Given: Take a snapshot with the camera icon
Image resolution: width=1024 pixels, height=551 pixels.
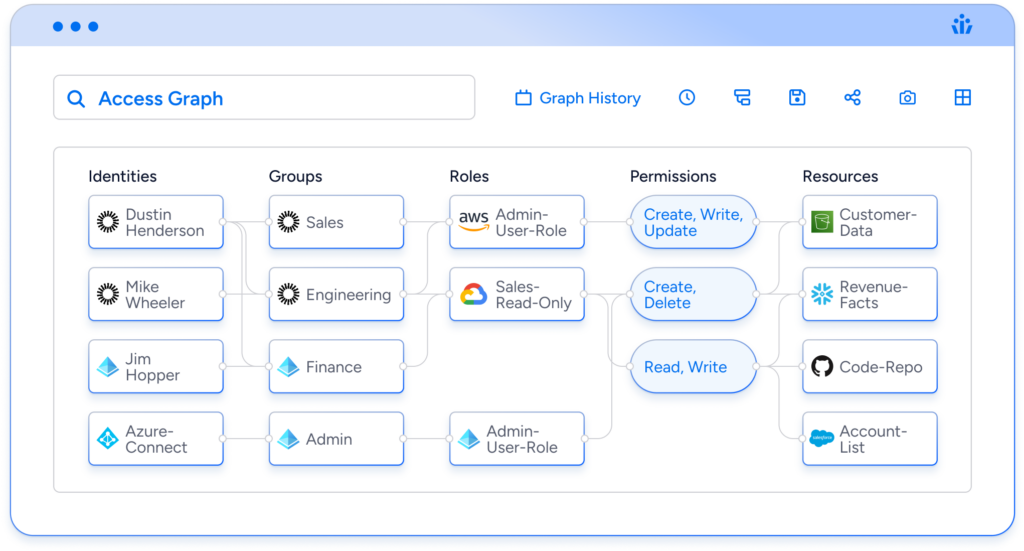Looking at the screenshot, I should [907, 98].
